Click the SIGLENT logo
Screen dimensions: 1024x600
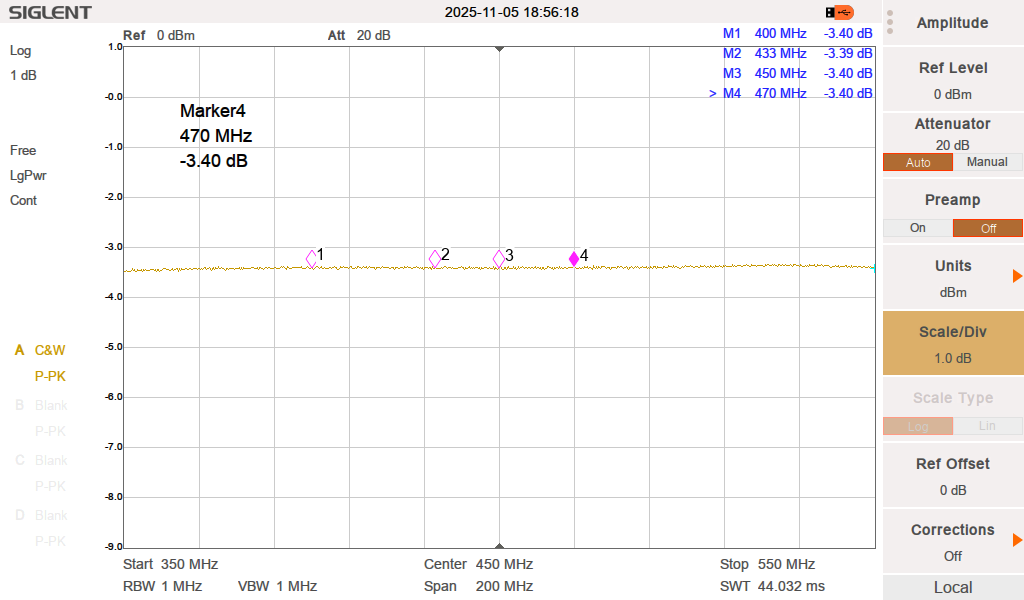tap(50, 13)
